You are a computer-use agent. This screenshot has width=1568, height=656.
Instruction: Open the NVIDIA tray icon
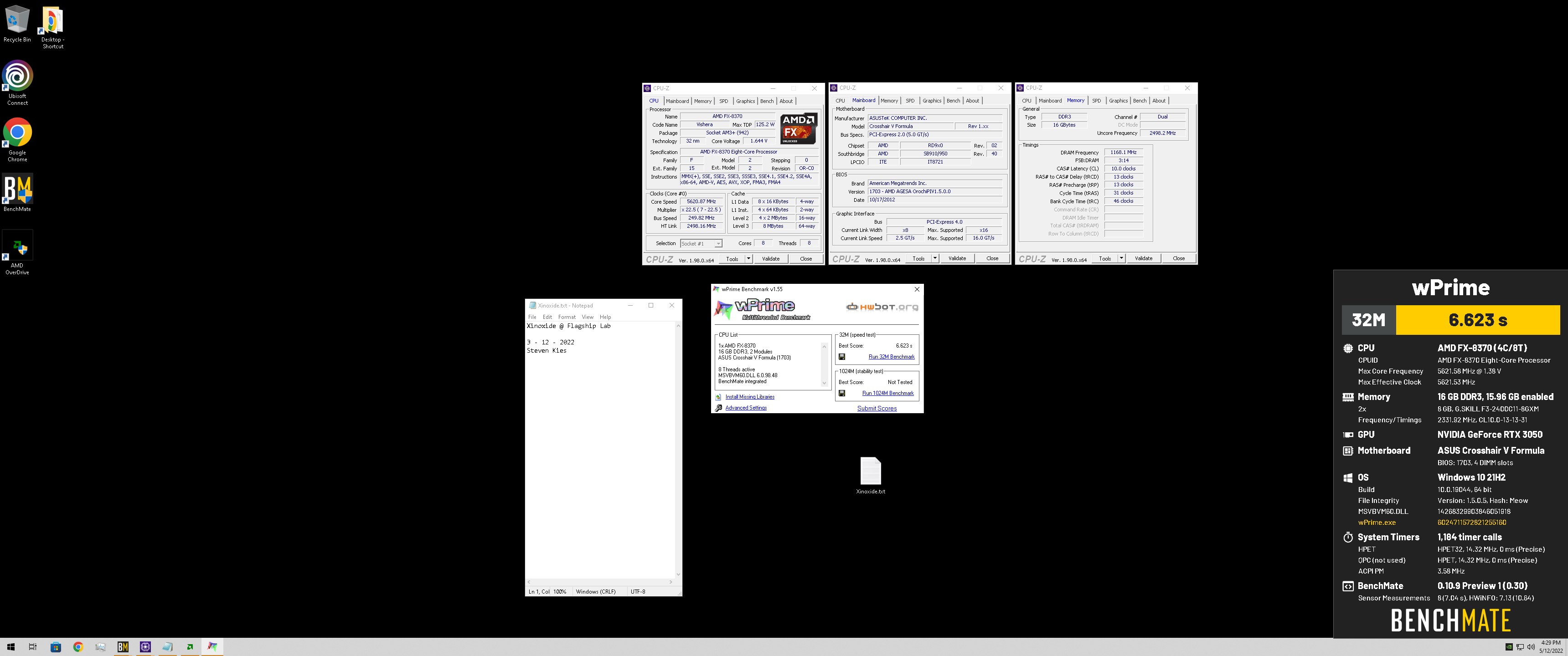(1509, 647)
